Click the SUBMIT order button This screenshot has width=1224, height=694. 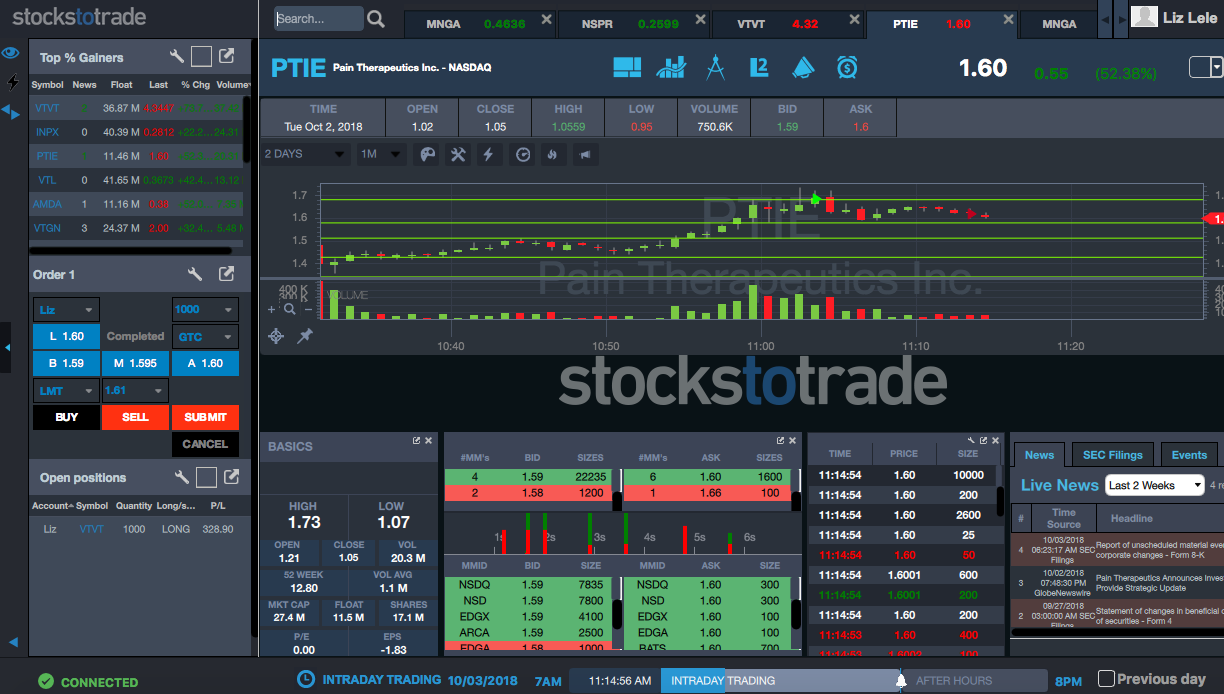(205, 417)
